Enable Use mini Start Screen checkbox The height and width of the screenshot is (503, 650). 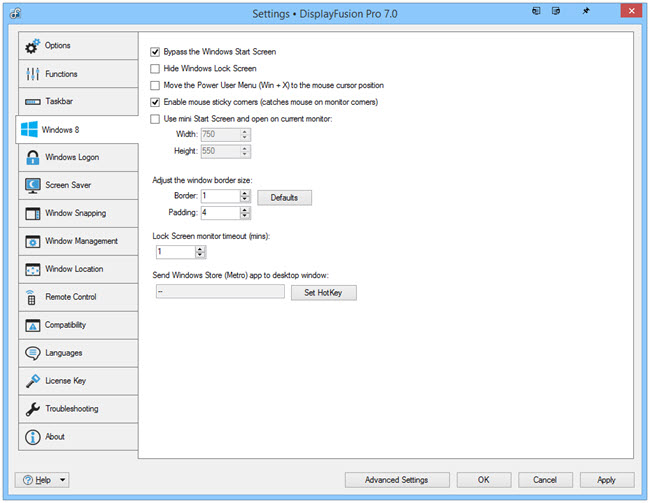pyautogui.click(x=155, y=119)
